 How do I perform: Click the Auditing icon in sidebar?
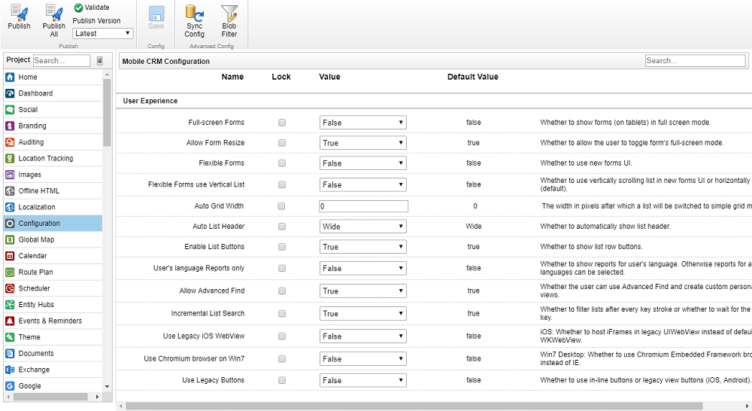(x=10, y=142)
